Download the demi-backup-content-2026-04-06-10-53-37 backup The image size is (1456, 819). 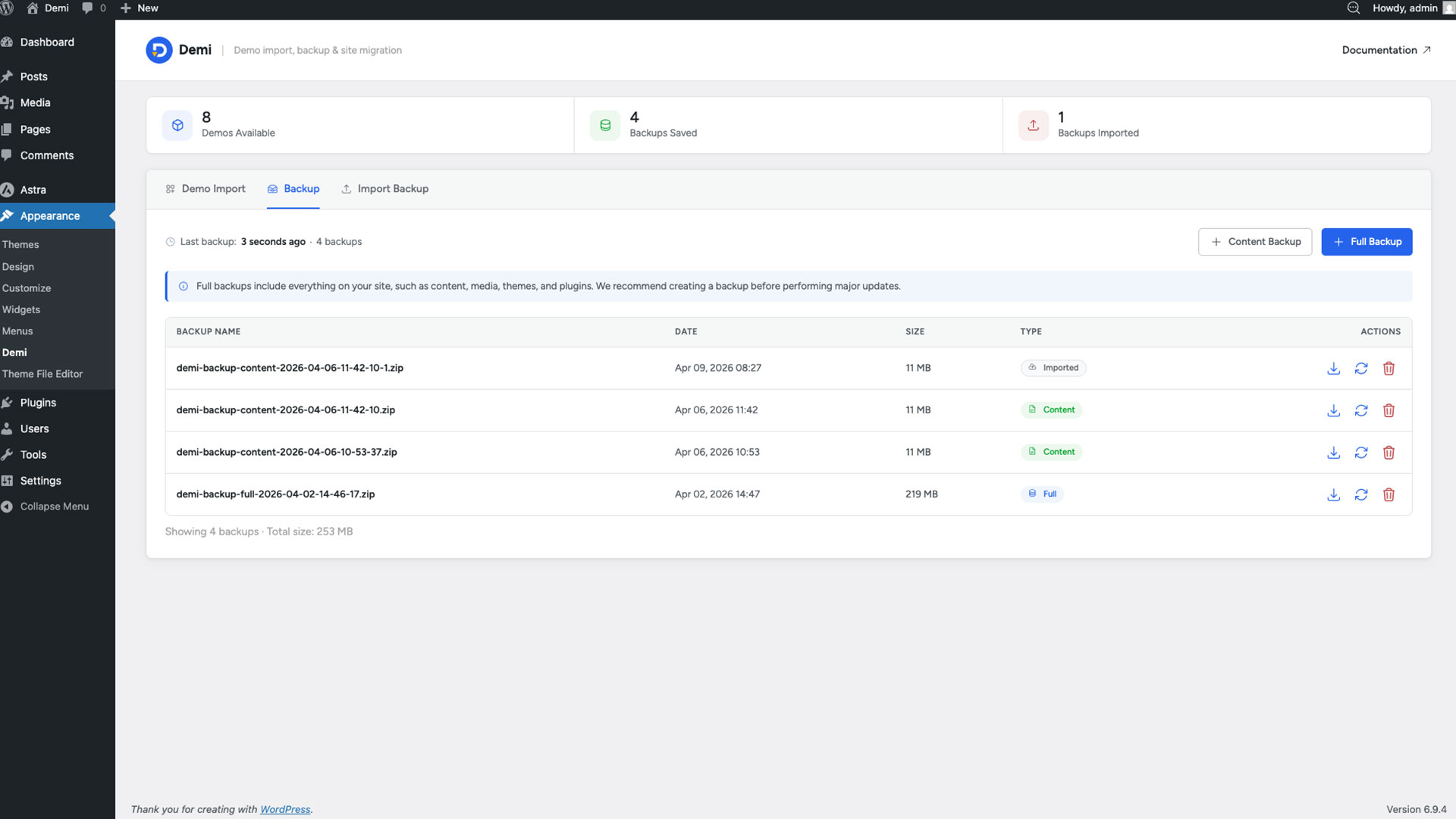click(1334, 452)
